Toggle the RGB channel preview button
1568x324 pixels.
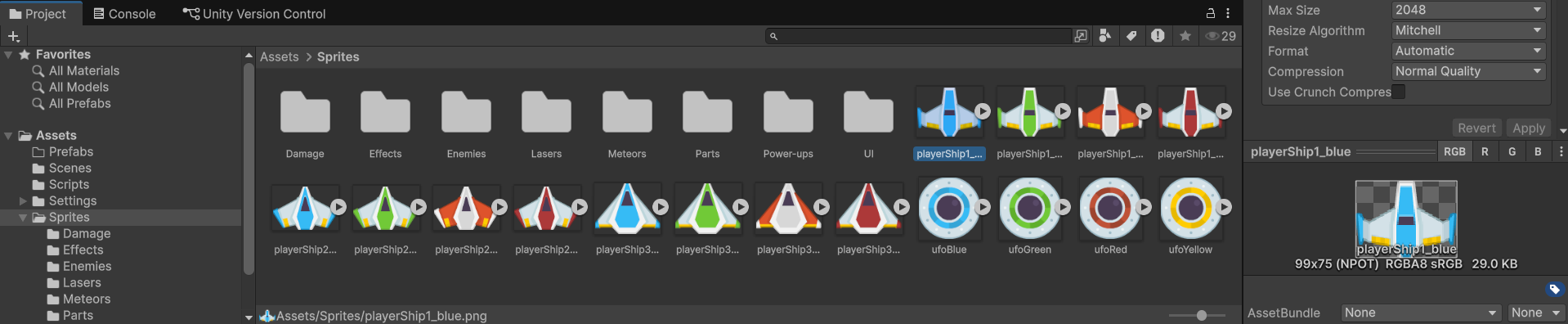pos(1454,151)
